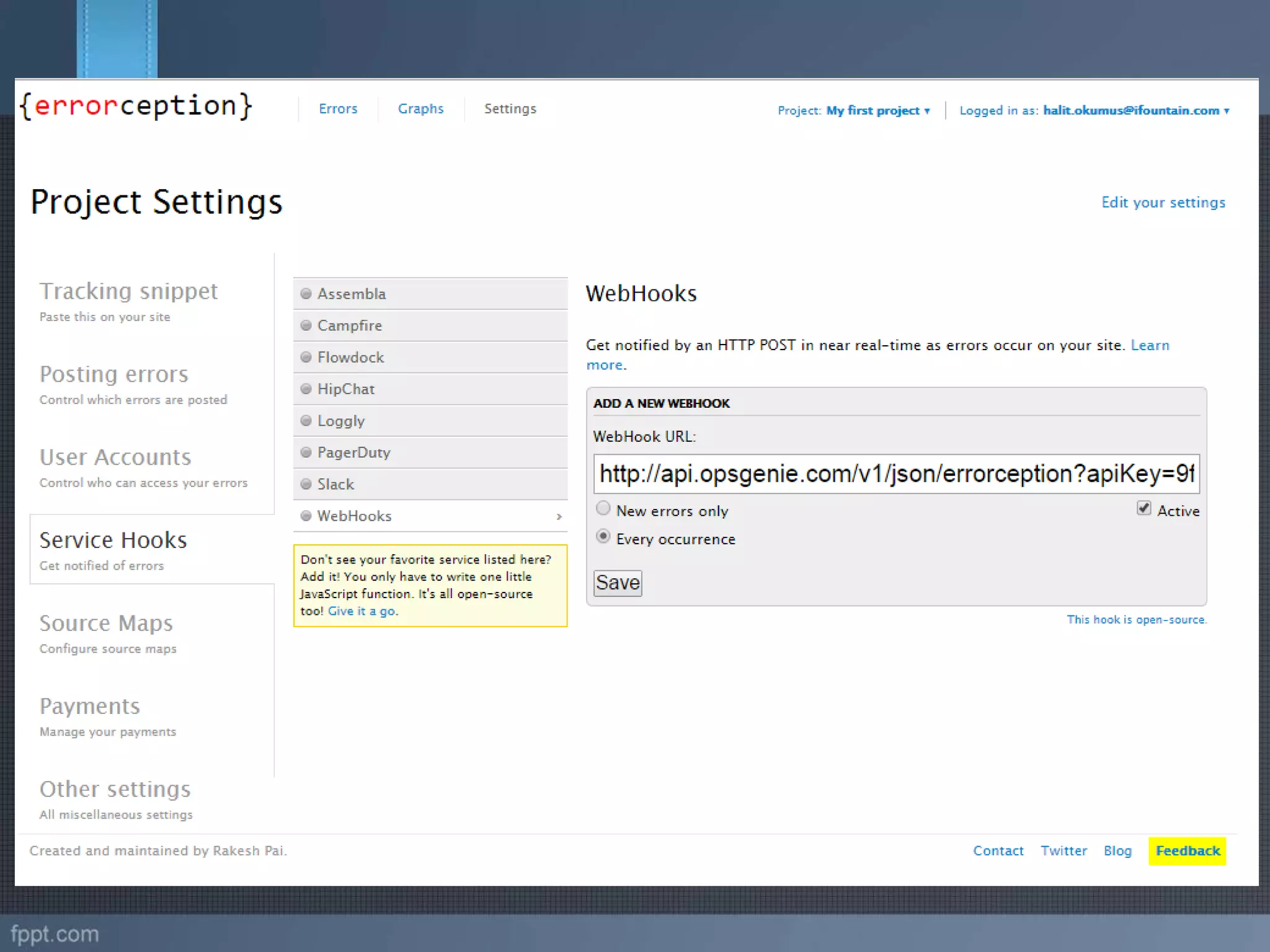Select the New errors only option
Image resolution: width=1270 pixels, height=952 pixels.
(603, 509)
